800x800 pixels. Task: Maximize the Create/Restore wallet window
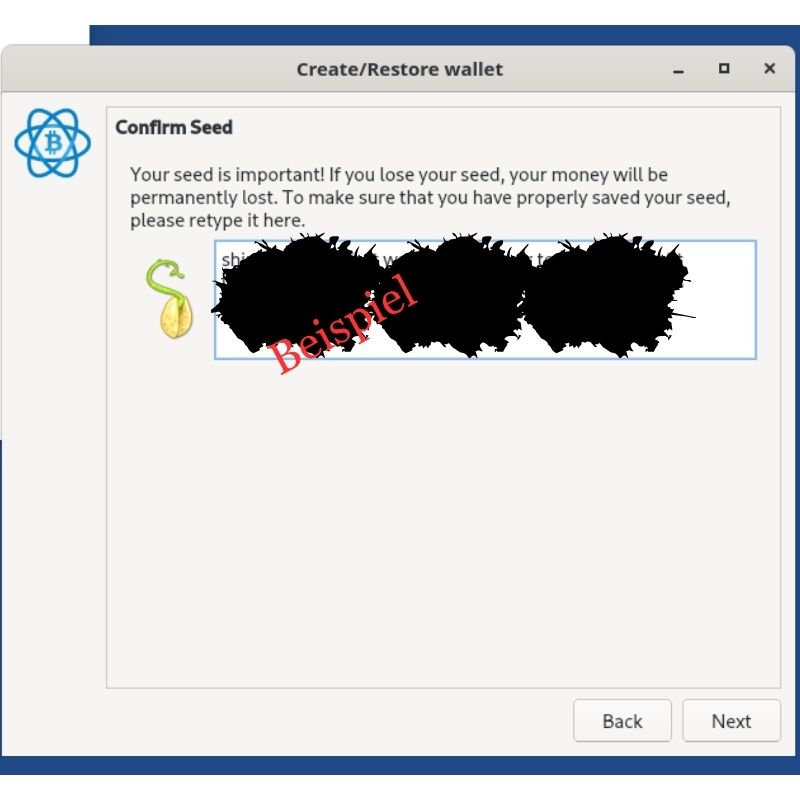724,69
